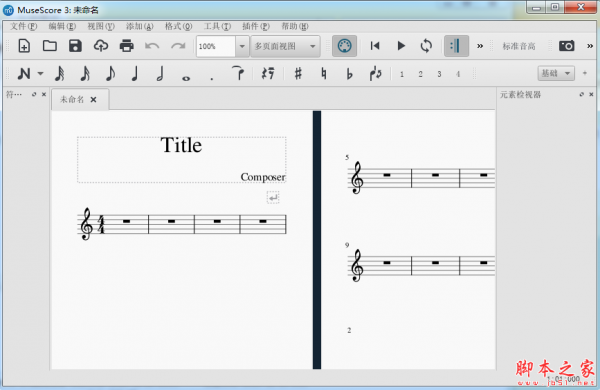Toggle MIDI input button
The image size is (600, 390).
tap(344, 46)
